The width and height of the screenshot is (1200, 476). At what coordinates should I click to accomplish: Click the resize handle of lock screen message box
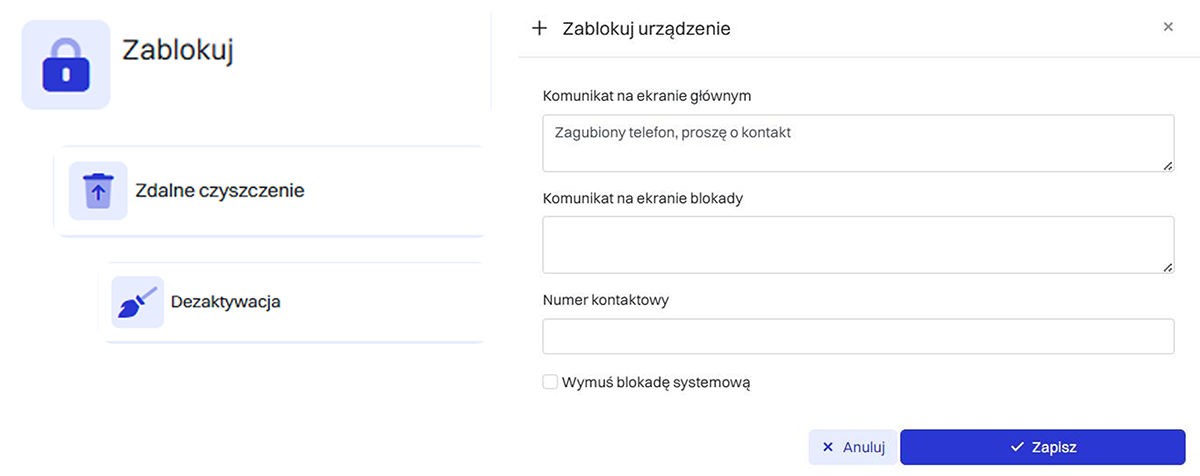[x=1167, y=267]
